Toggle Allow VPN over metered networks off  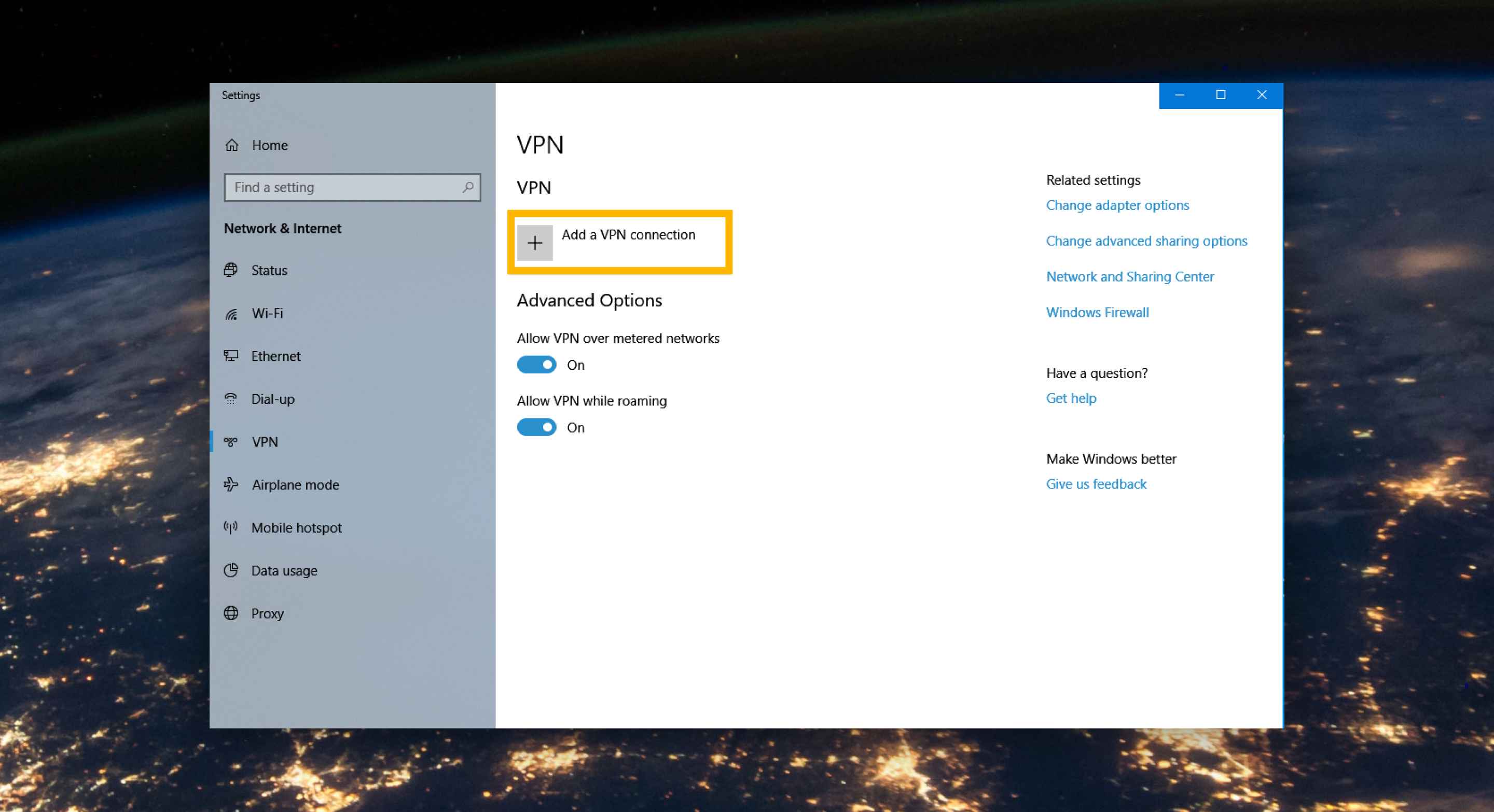[535, 364]
